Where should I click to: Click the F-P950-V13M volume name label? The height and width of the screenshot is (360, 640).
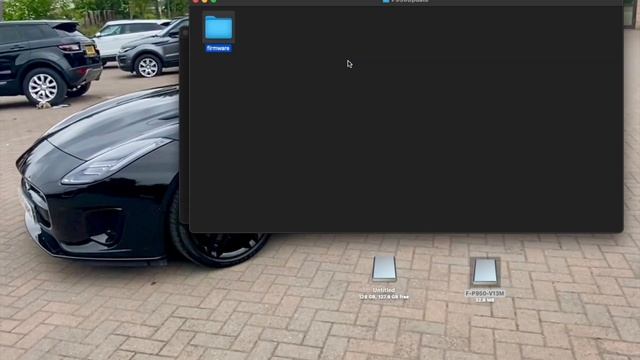point(485,293)
